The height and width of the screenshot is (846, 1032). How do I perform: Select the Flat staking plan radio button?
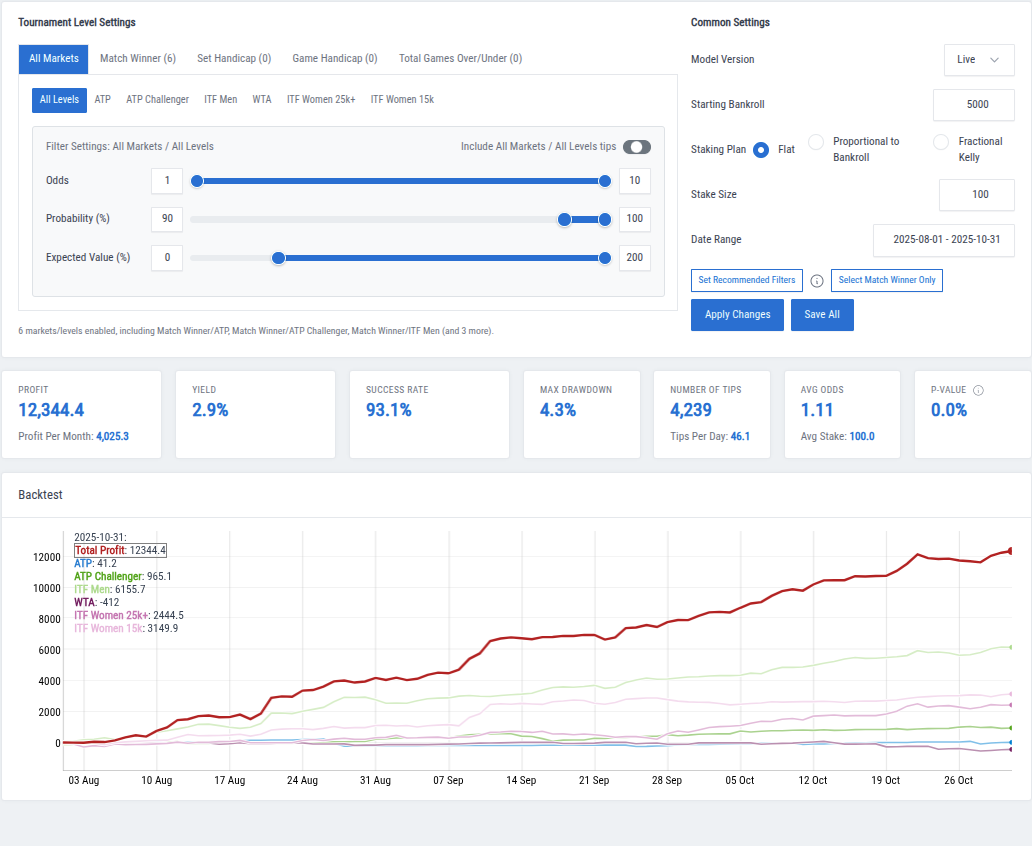click(763, 148)
